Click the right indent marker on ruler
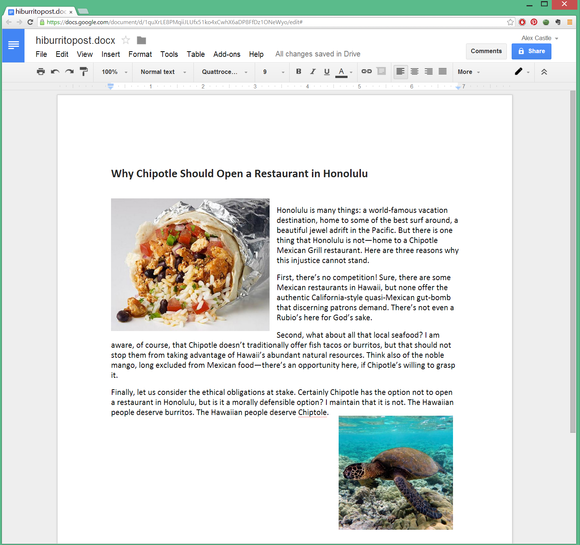Screen dimensions: 580x545 click(458, 87)
